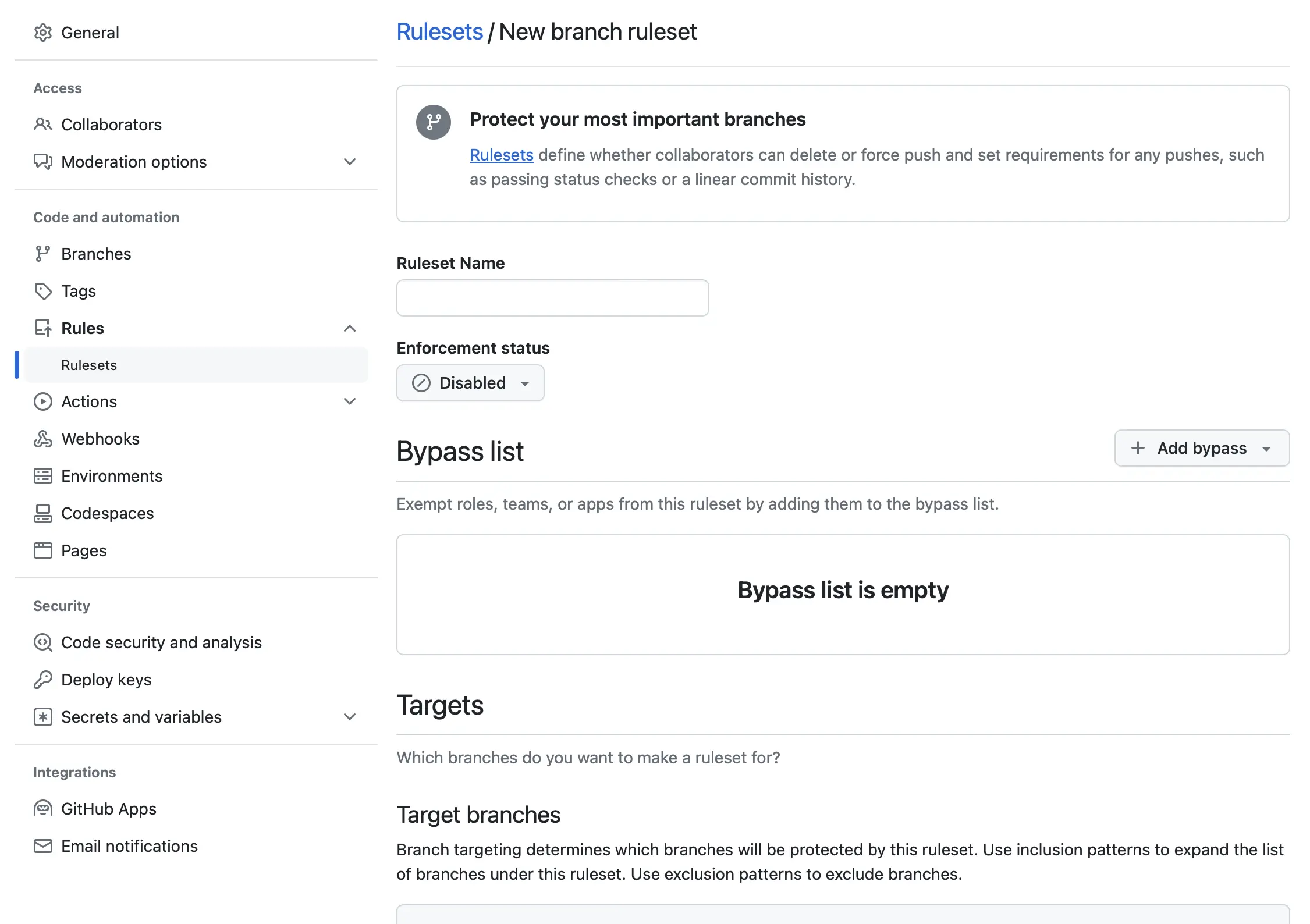Click the Webhooks icon in sidebar

pyautogui.click(x=43, y=439)
